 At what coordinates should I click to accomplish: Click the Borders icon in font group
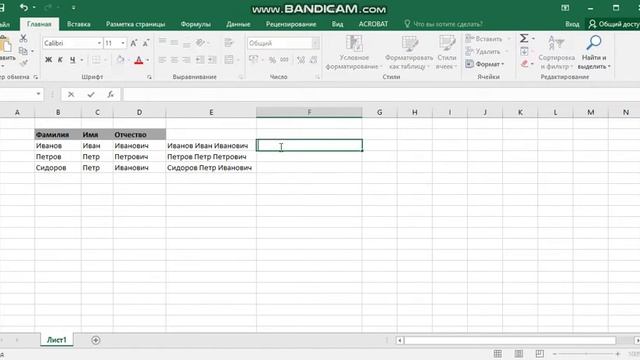click(x=96, y=60)
